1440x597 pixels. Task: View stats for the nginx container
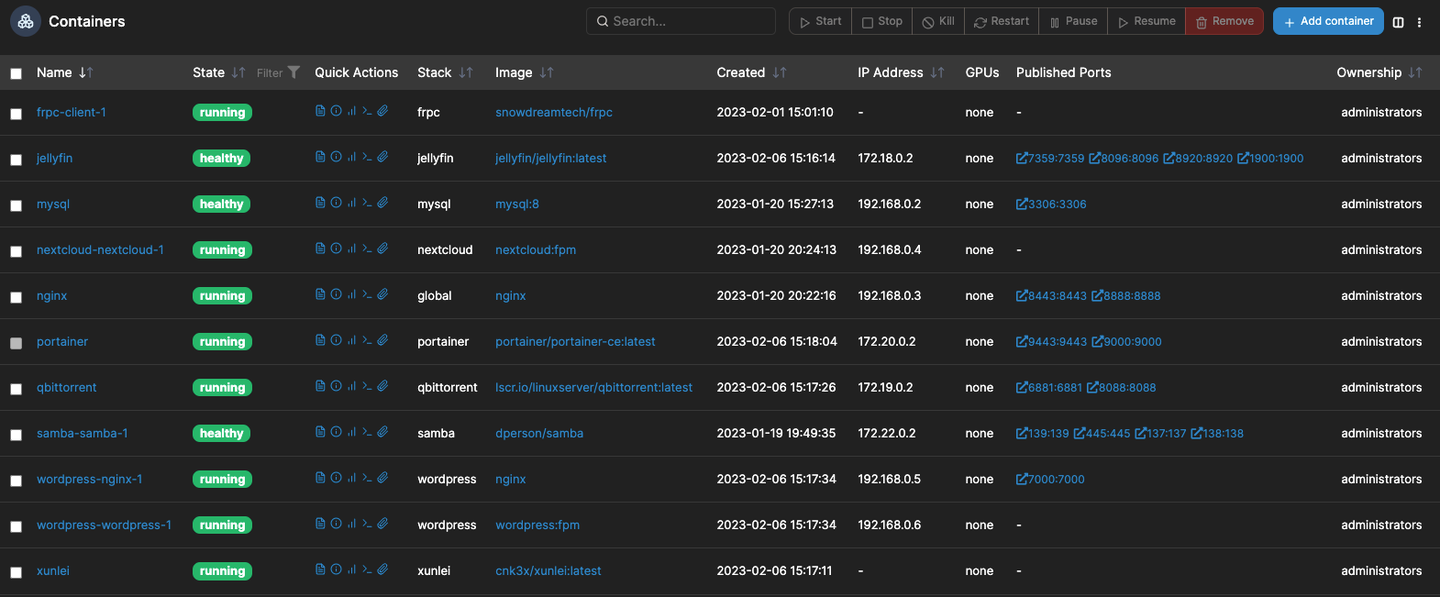[x=351, y=295]
